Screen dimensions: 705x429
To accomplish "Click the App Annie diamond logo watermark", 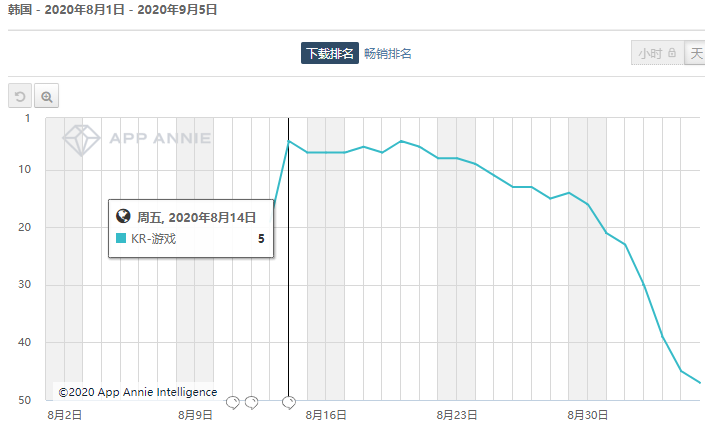I will tap(80, 140).
